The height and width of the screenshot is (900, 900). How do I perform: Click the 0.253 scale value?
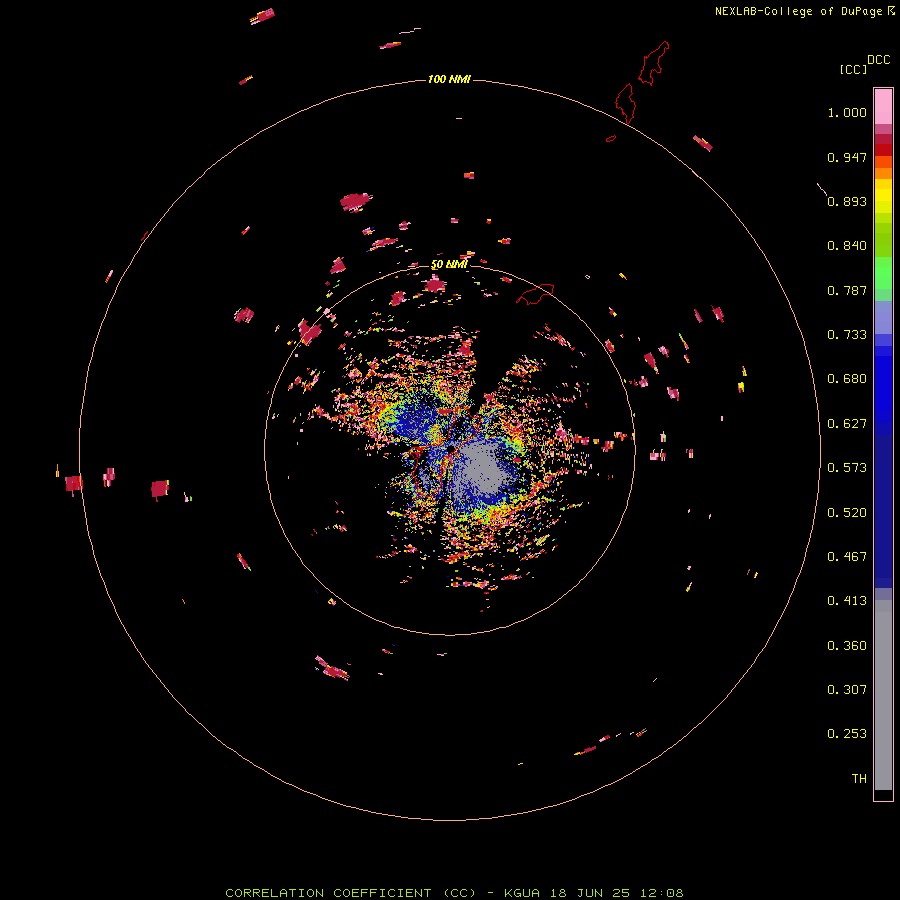pyautogui.click(x=847, y=734)
